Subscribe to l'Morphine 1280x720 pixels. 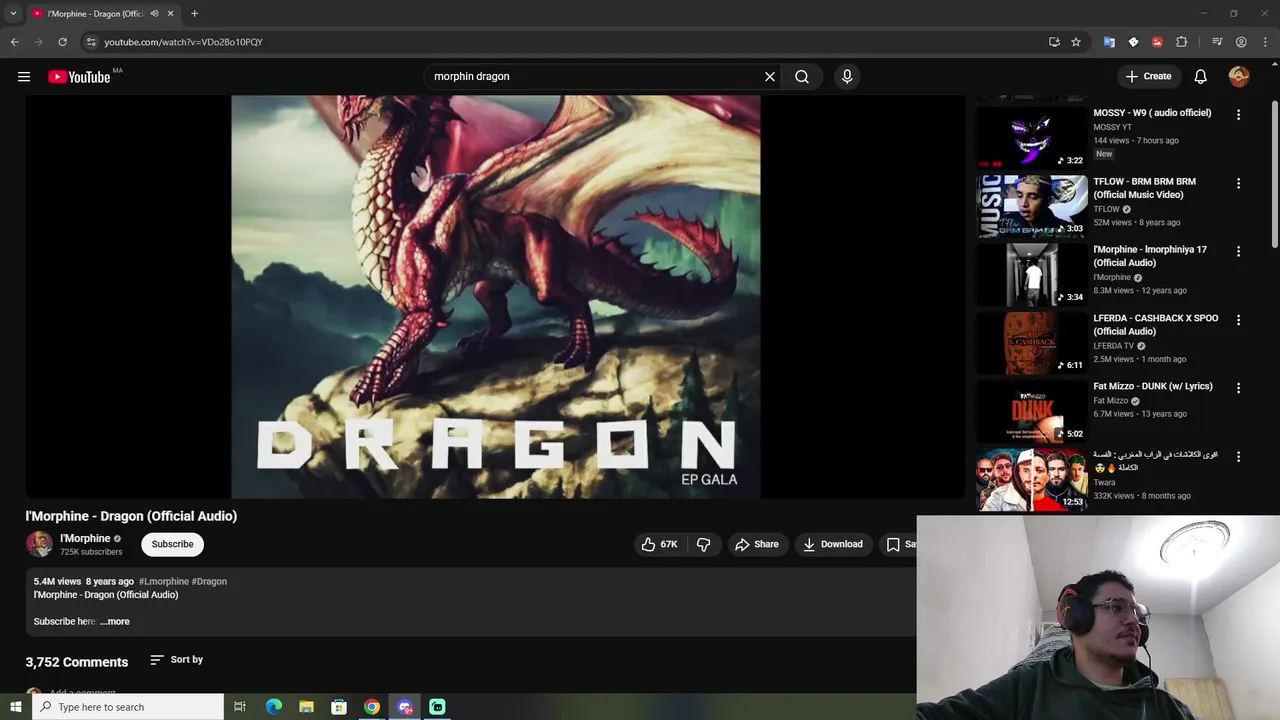point(172,544)
